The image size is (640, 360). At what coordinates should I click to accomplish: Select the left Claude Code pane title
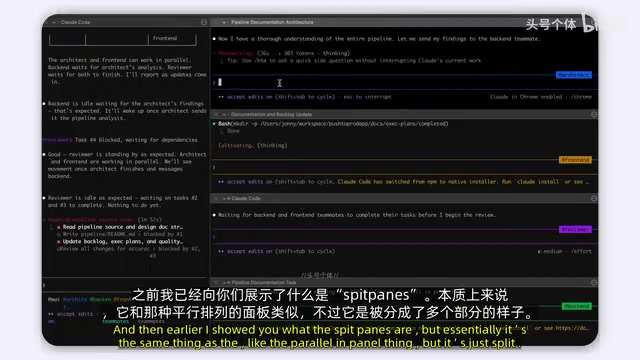point(75,22)
